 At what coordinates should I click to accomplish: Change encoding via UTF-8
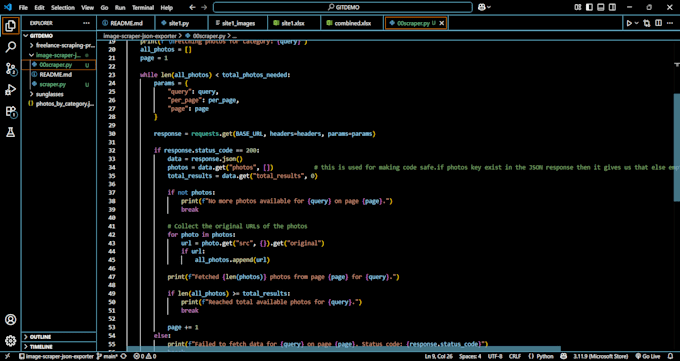click(x=495, y=356)
